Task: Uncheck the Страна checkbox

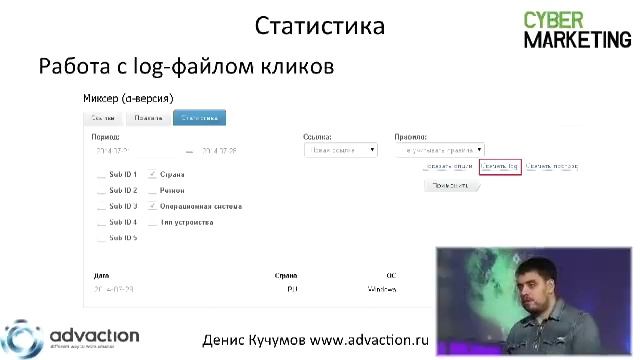Action: (x=152, y=174)
